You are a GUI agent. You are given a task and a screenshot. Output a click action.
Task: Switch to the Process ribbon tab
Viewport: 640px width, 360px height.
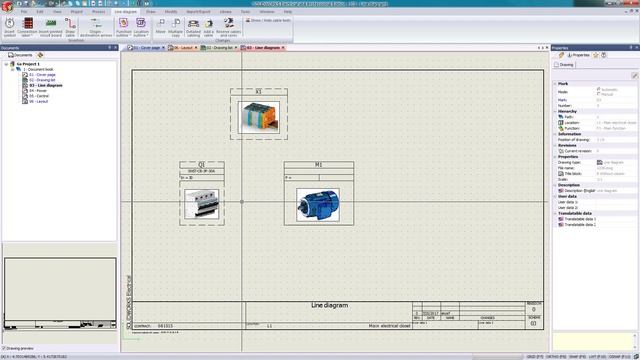point(98,12)
